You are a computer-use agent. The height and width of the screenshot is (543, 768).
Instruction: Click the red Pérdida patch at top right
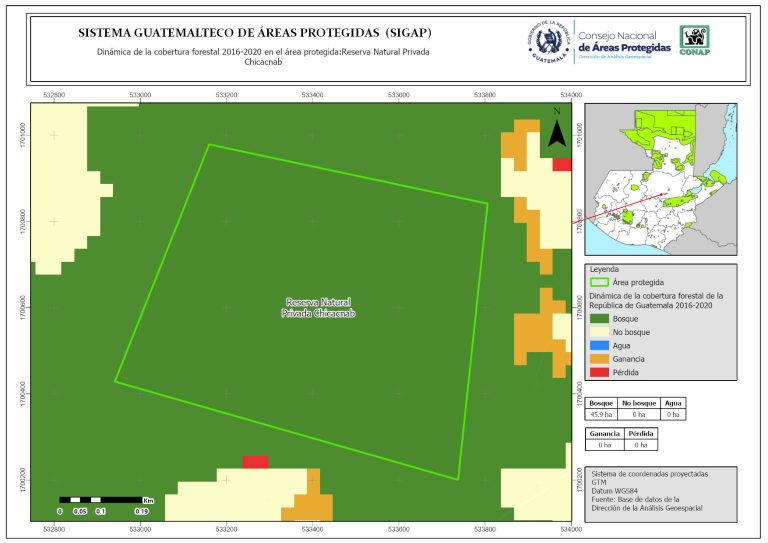coord(562,164)
